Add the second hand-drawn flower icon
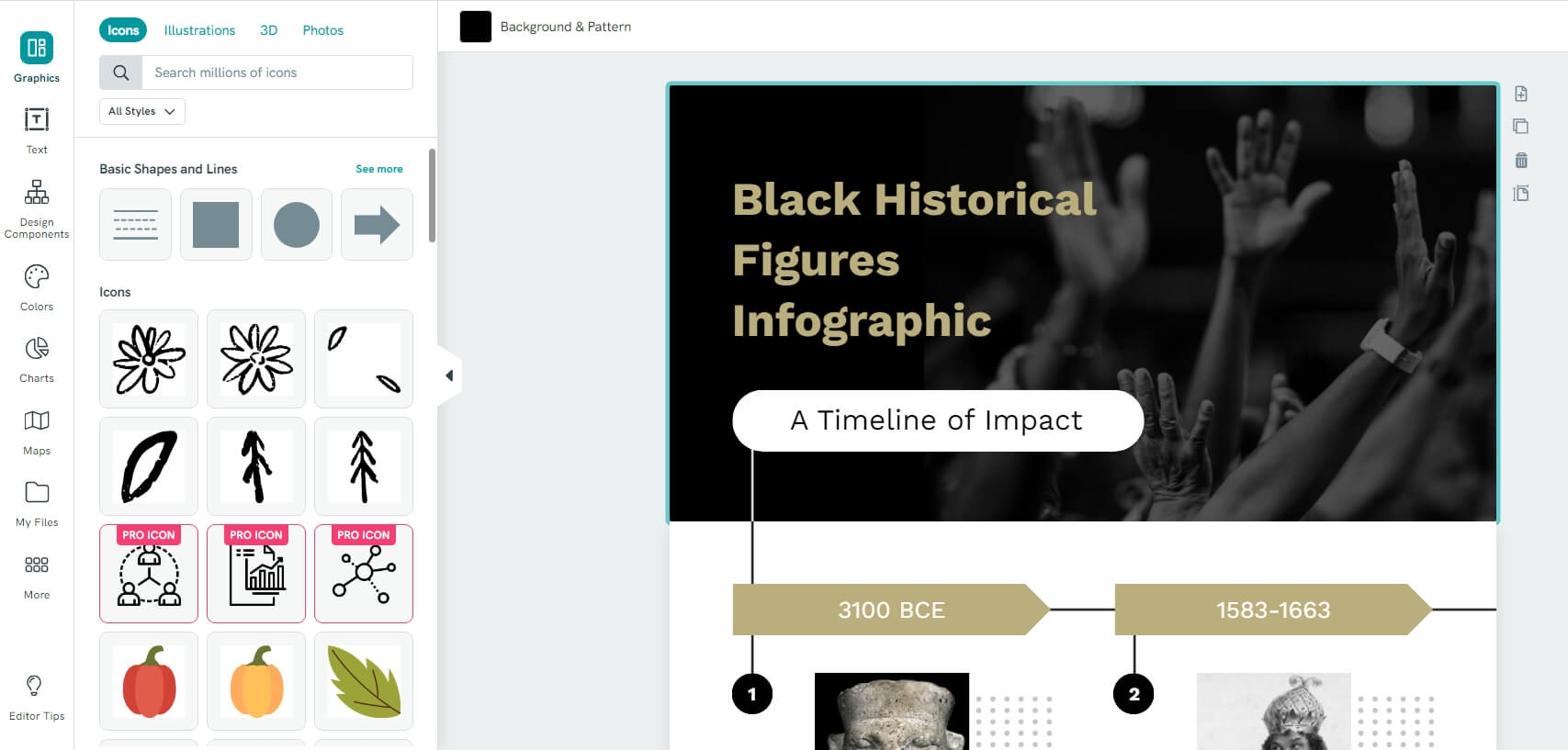 tap(256, 359)
